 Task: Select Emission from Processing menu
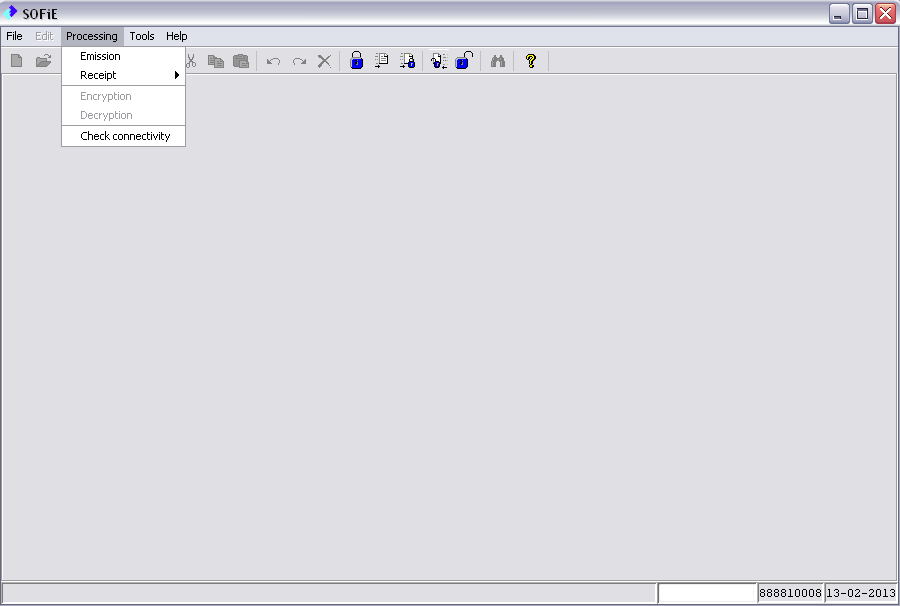tap(100, 56)
